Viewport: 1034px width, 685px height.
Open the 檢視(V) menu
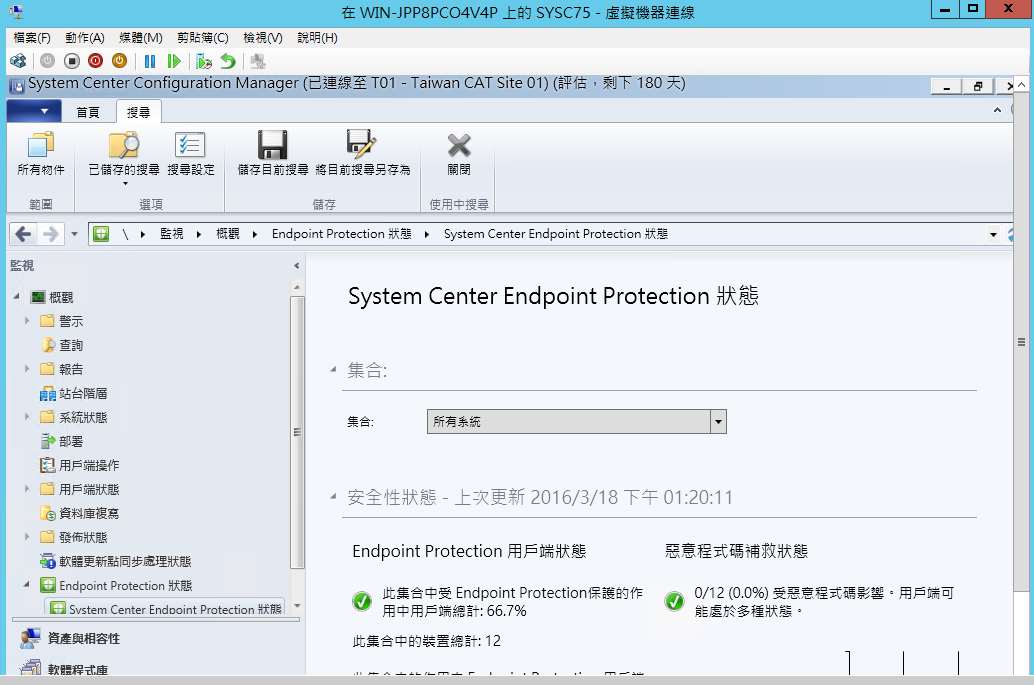pos(262,38)
